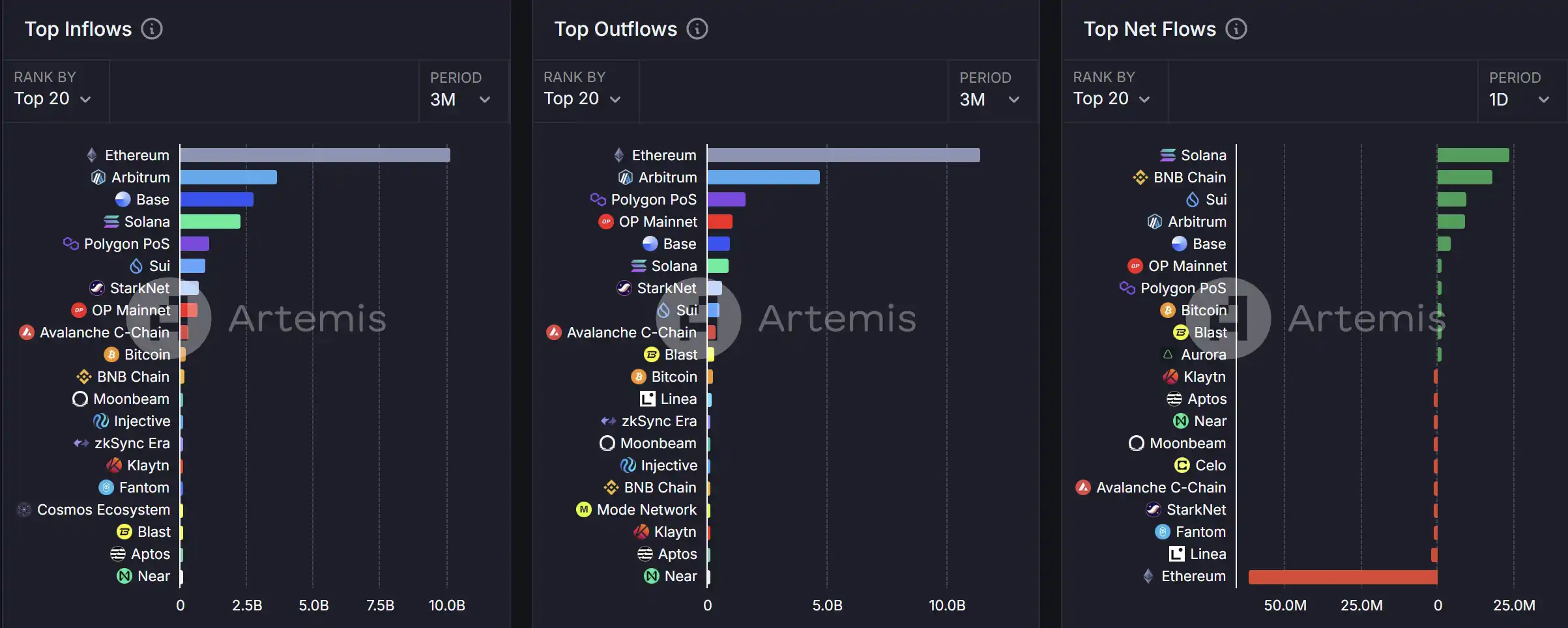Expand the 3M period dropdown in Top Outflows
The image size is (1568, 628).
tap(989, 99)
